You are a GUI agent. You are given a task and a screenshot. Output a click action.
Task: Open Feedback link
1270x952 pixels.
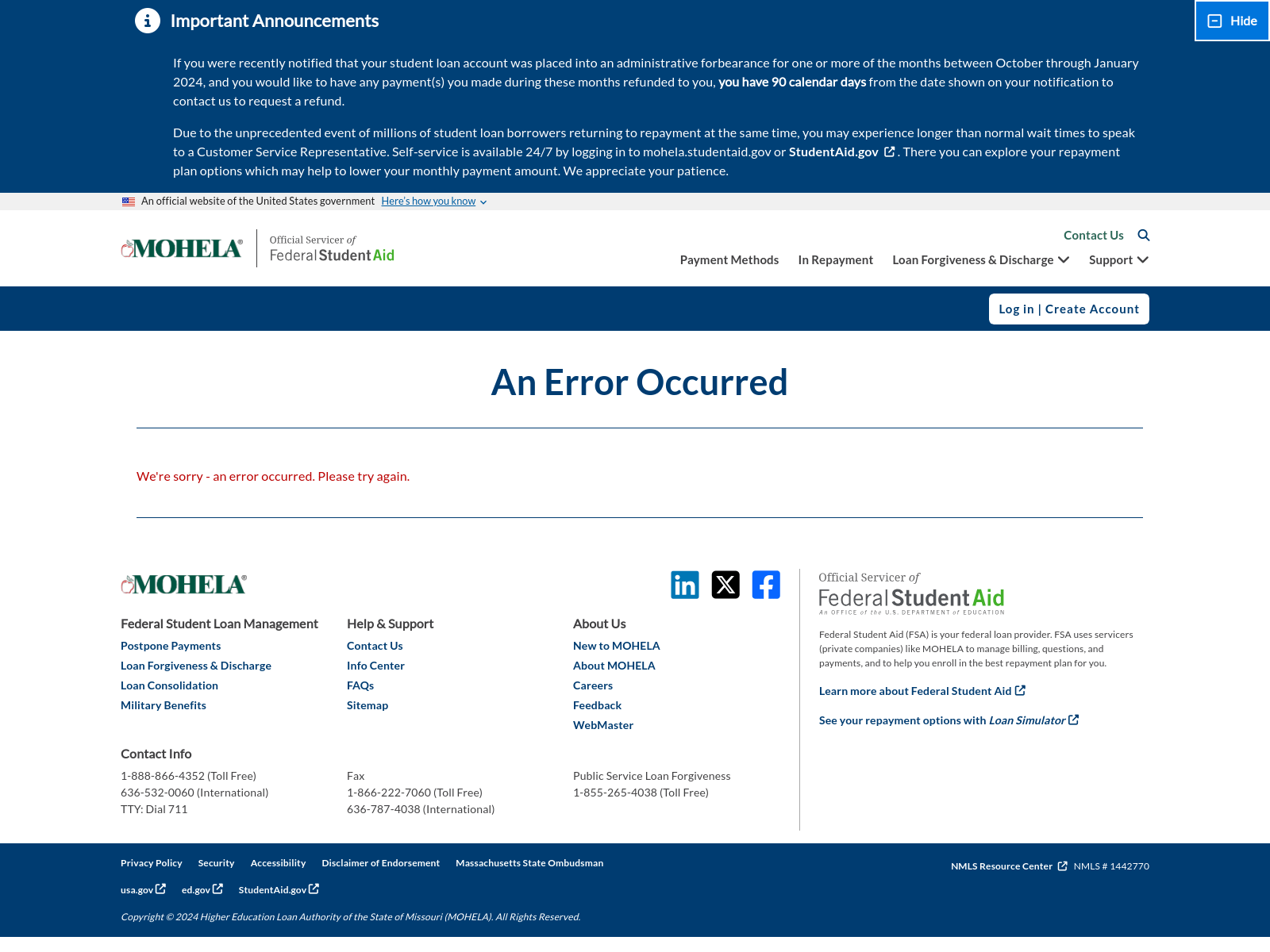tap(597, 705)
